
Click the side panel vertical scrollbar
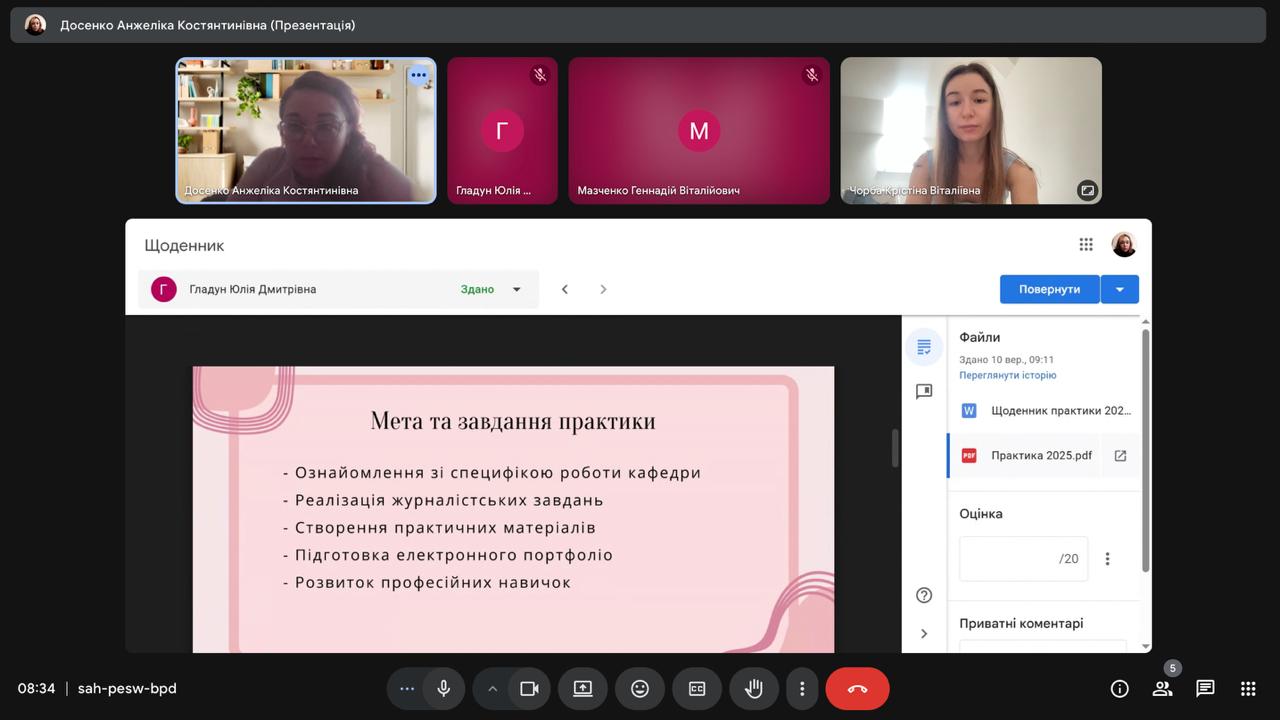coord(1145,450)
